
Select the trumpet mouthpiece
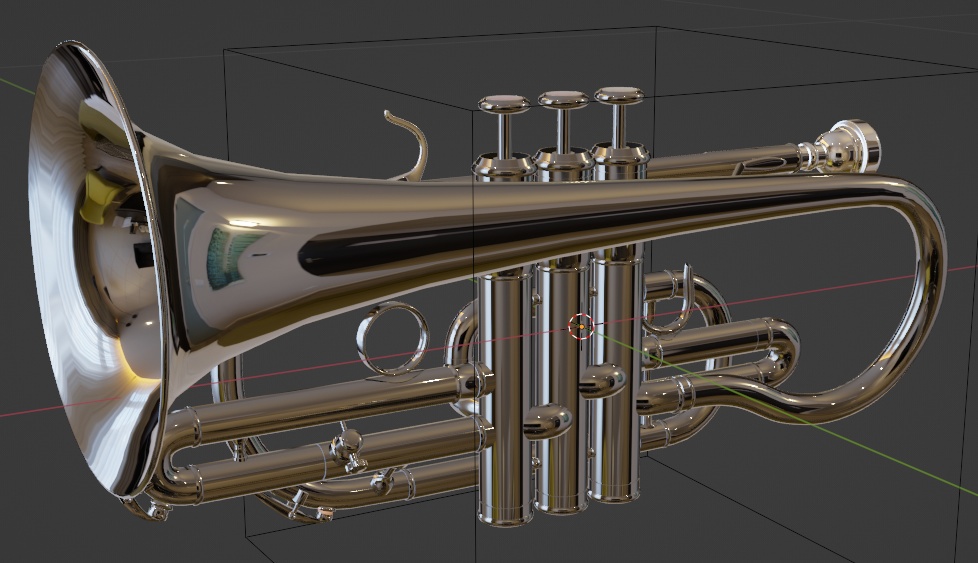(841, 149)
